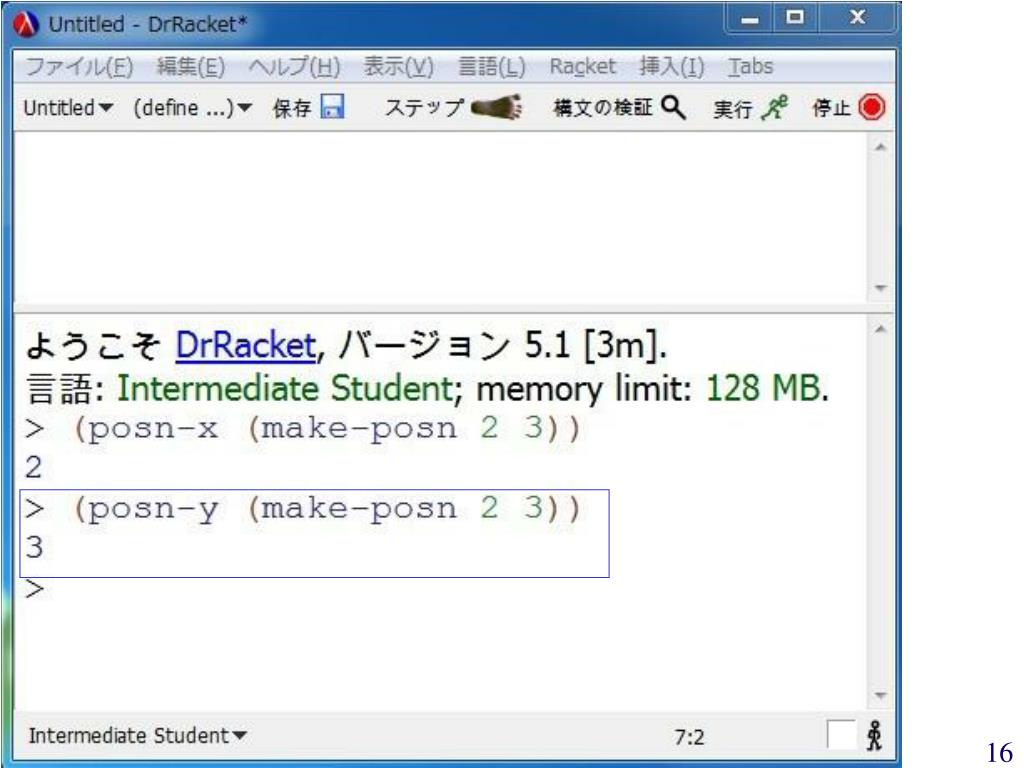
Task: Click the running figure status icon
Action: [874, 736]
